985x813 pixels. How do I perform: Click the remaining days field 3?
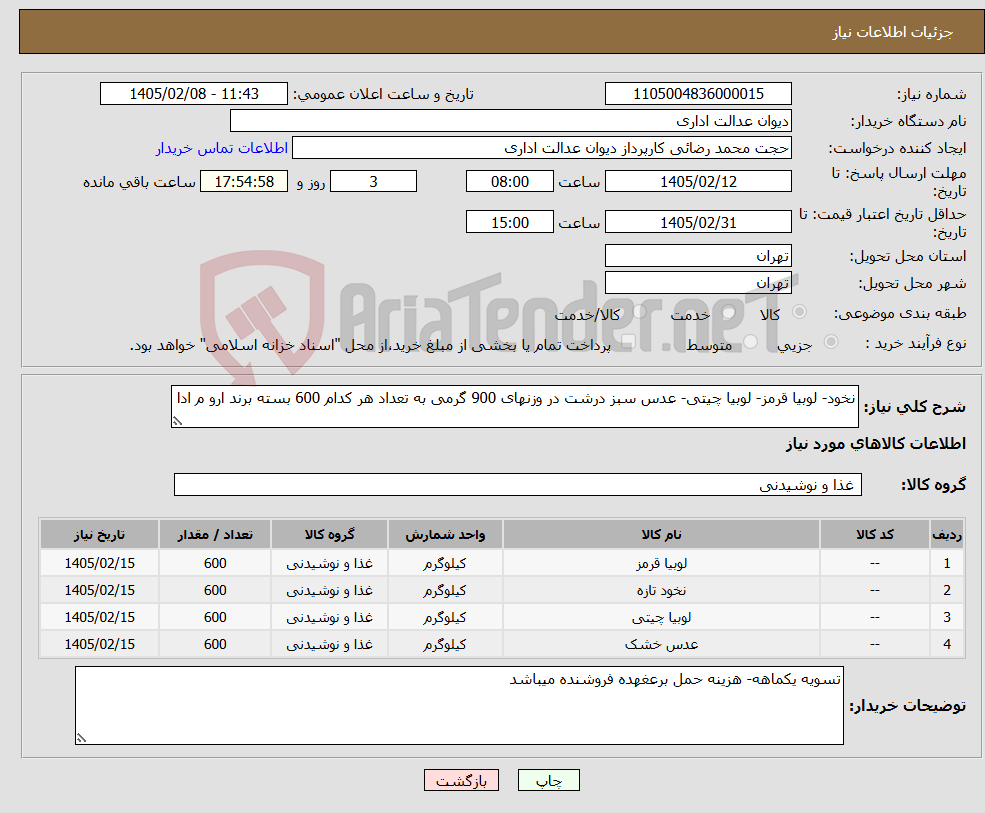[x=373, y=182]
